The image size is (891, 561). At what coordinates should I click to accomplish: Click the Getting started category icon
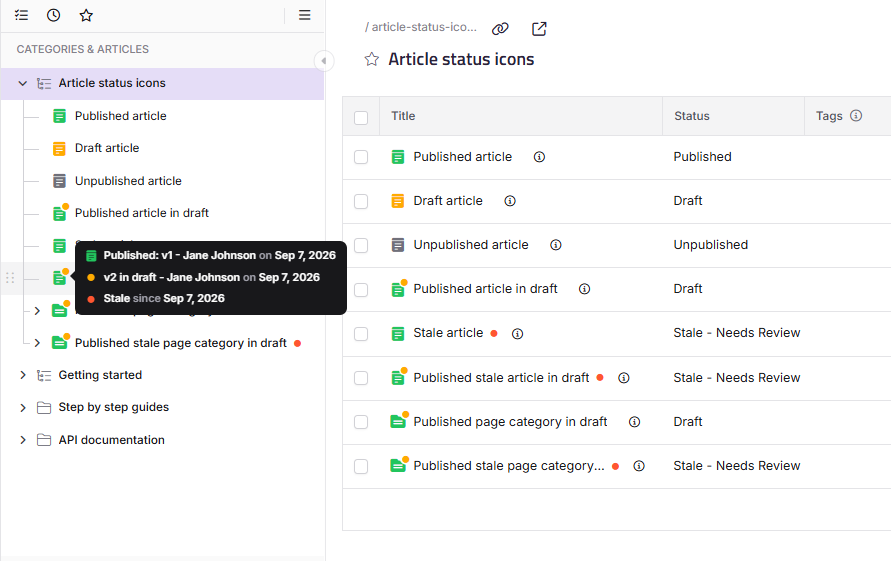pyautogui.click(x=44, y=375)
